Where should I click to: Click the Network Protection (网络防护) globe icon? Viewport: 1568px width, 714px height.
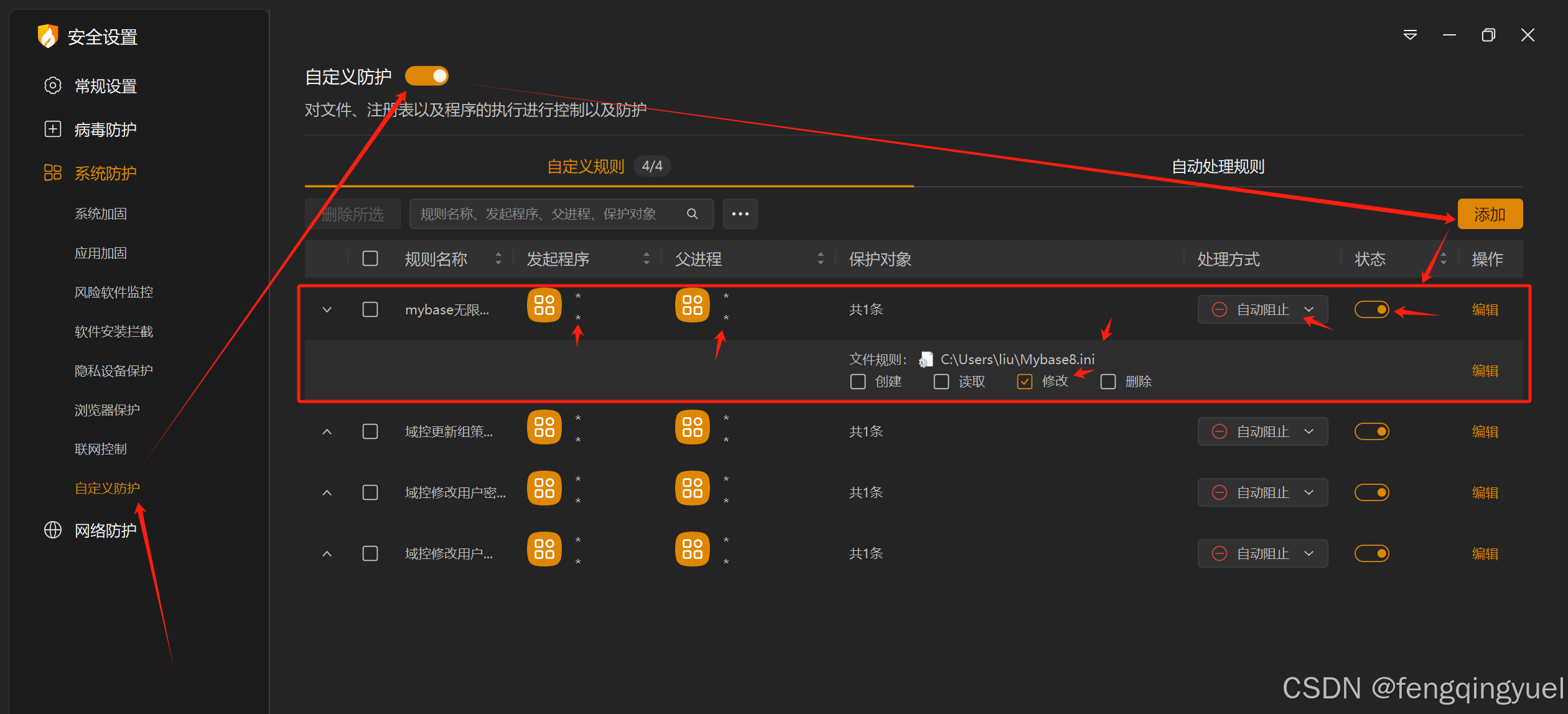53,530
